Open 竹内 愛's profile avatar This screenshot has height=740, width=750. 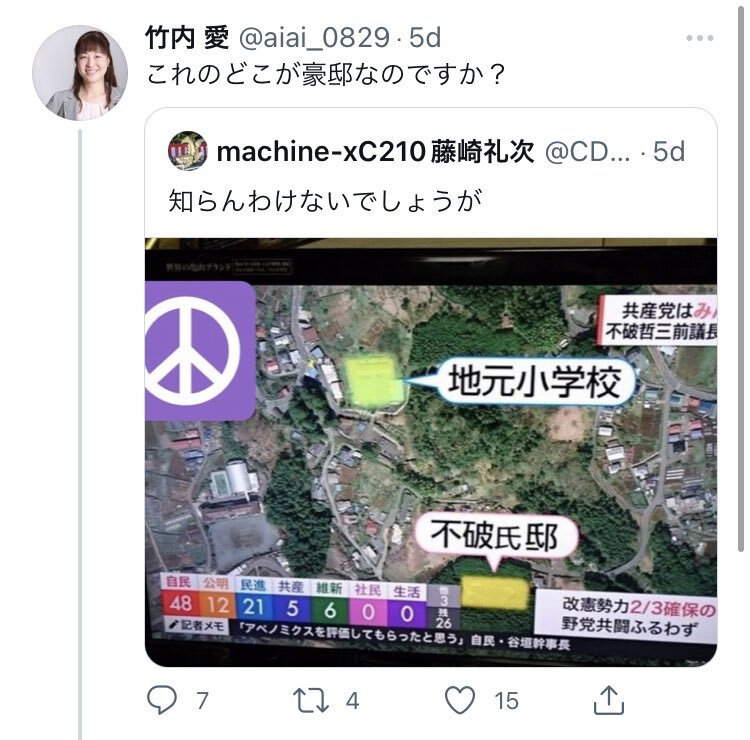point(80,73)
